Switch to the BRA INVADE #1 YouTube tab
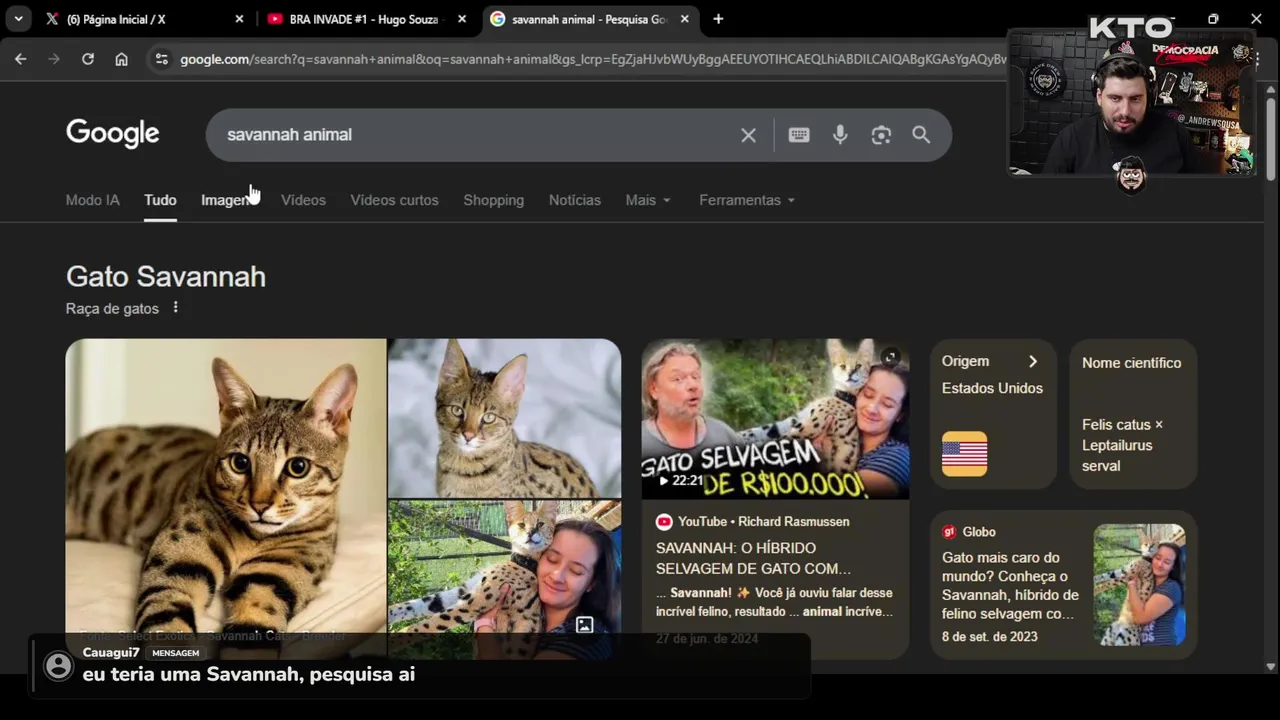 tap(364, 19)
